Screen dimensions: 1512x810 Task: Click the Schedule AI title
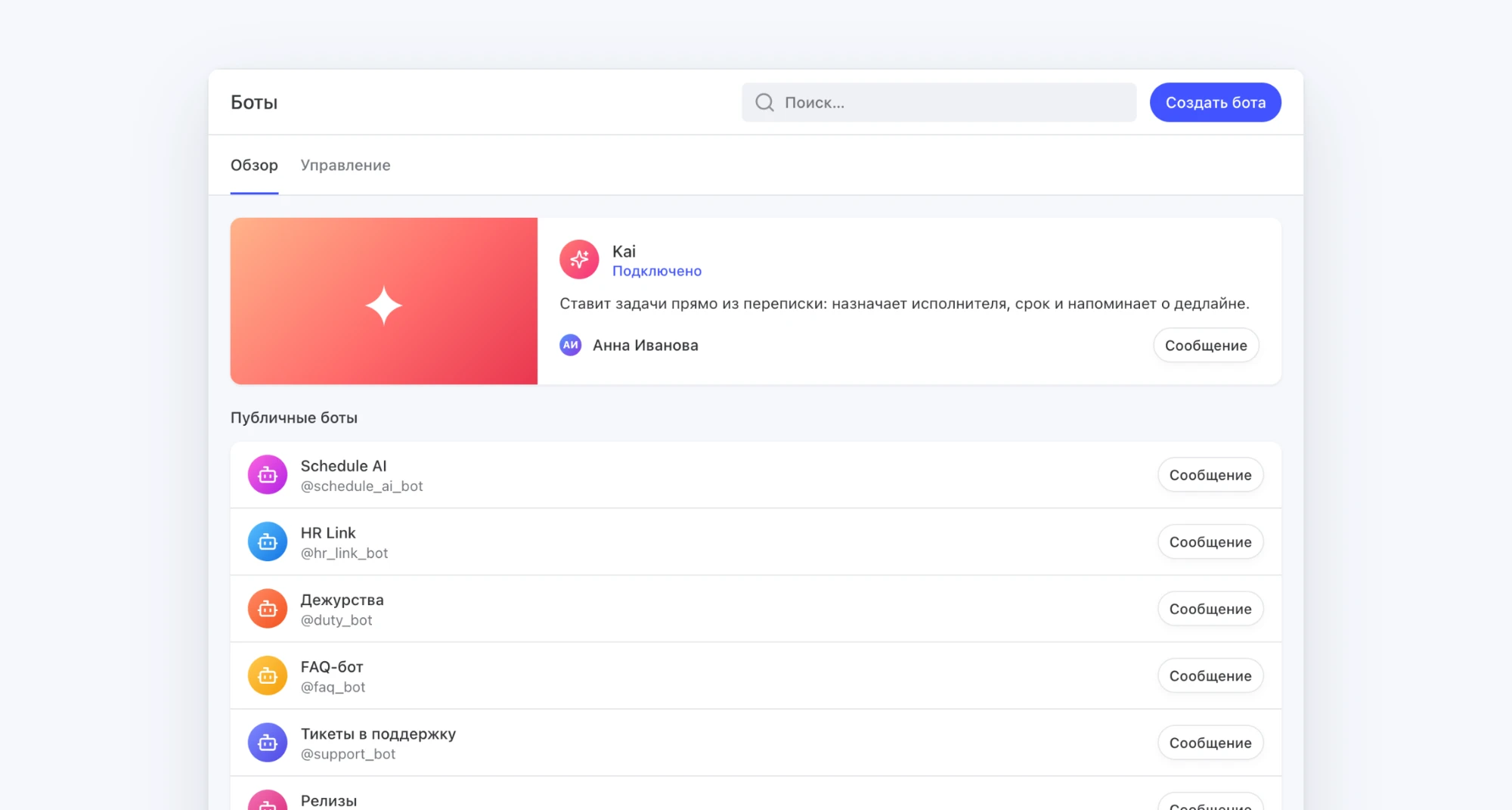click(x=343, y=466)
